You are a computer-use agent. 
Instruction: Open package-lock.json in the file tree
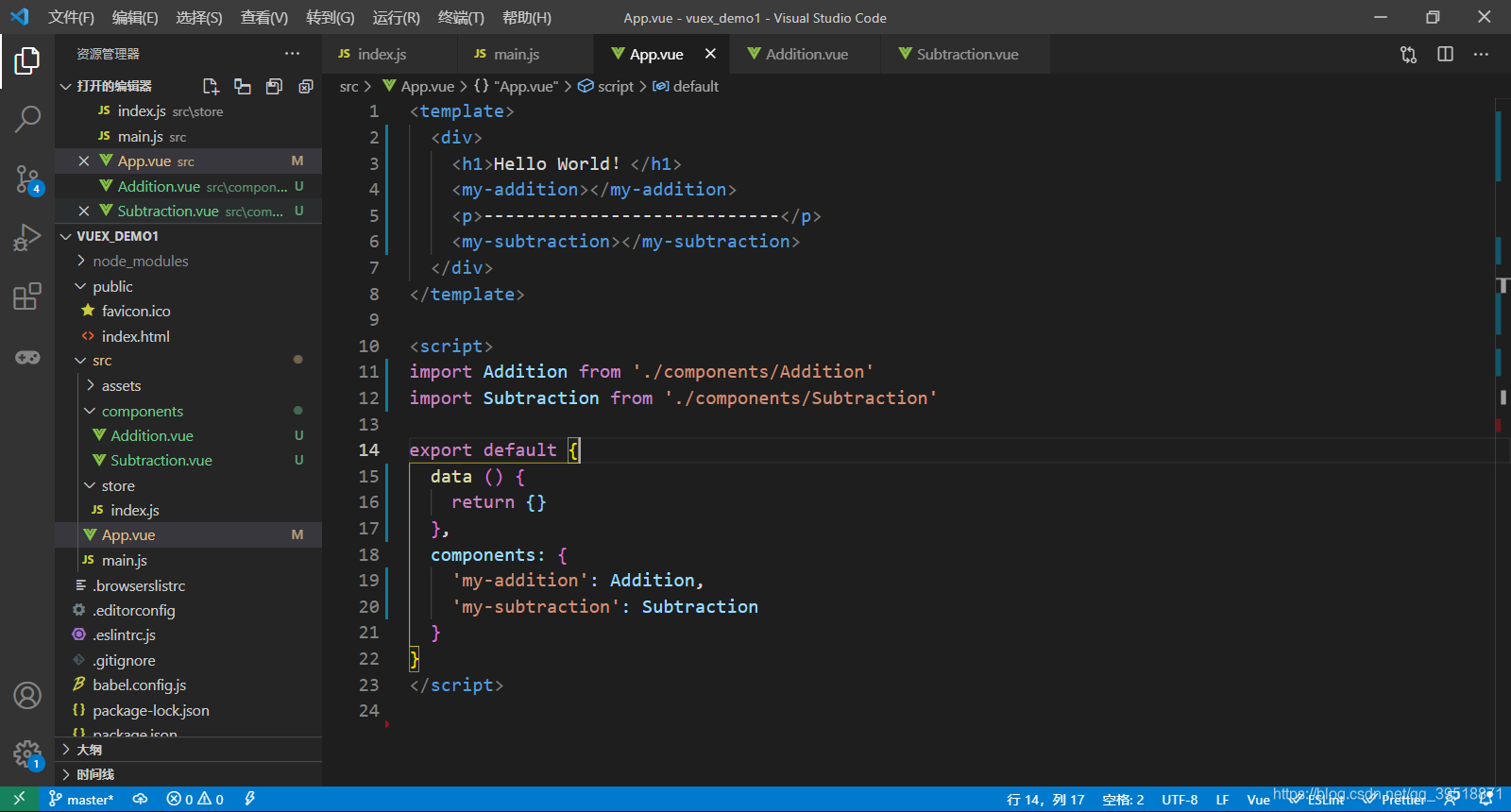[x=151, y=710]
